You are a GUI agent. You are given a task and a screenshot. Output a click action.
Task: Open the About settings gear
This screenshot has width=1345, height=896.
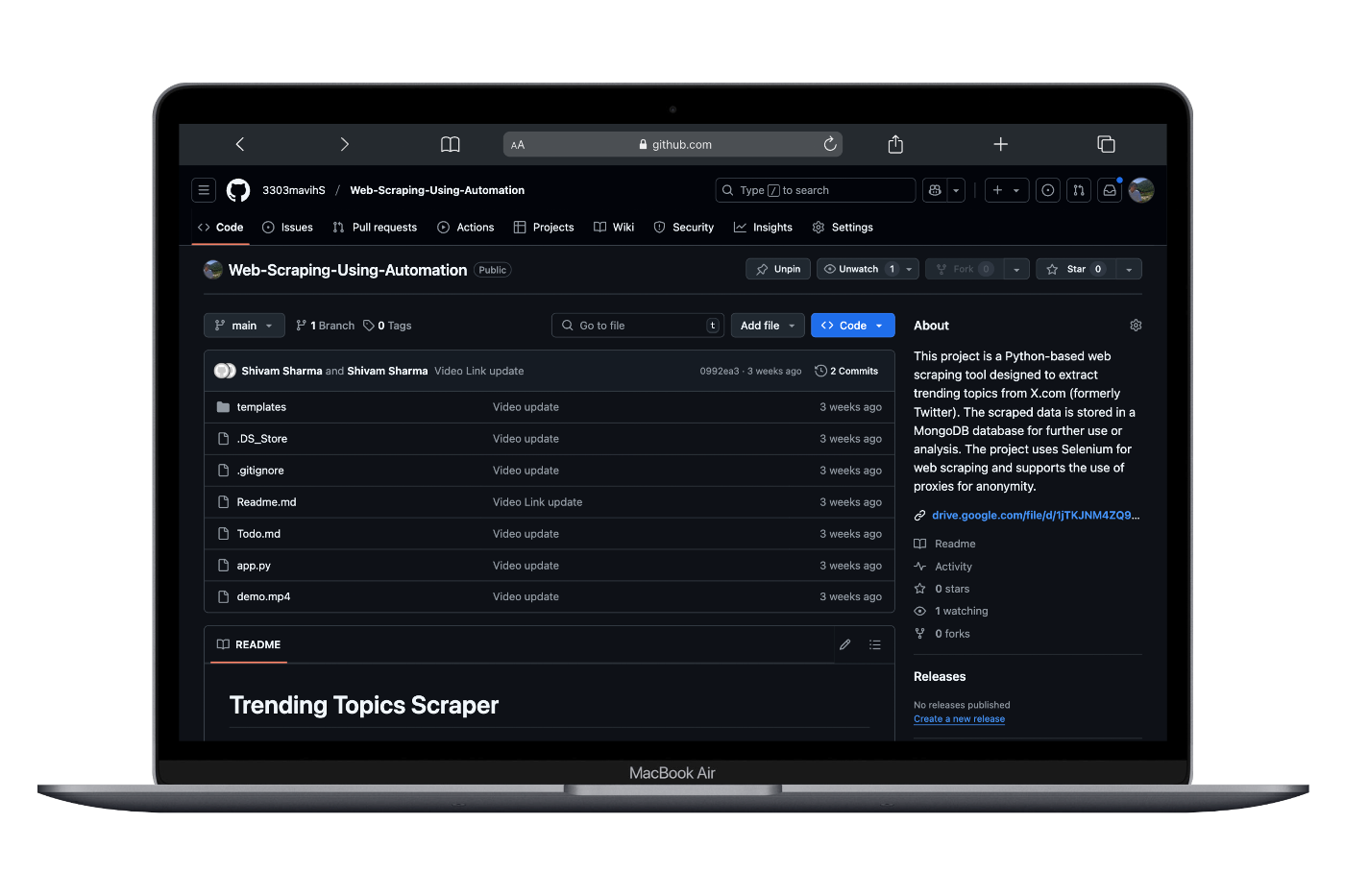(x=1136, y=326)
